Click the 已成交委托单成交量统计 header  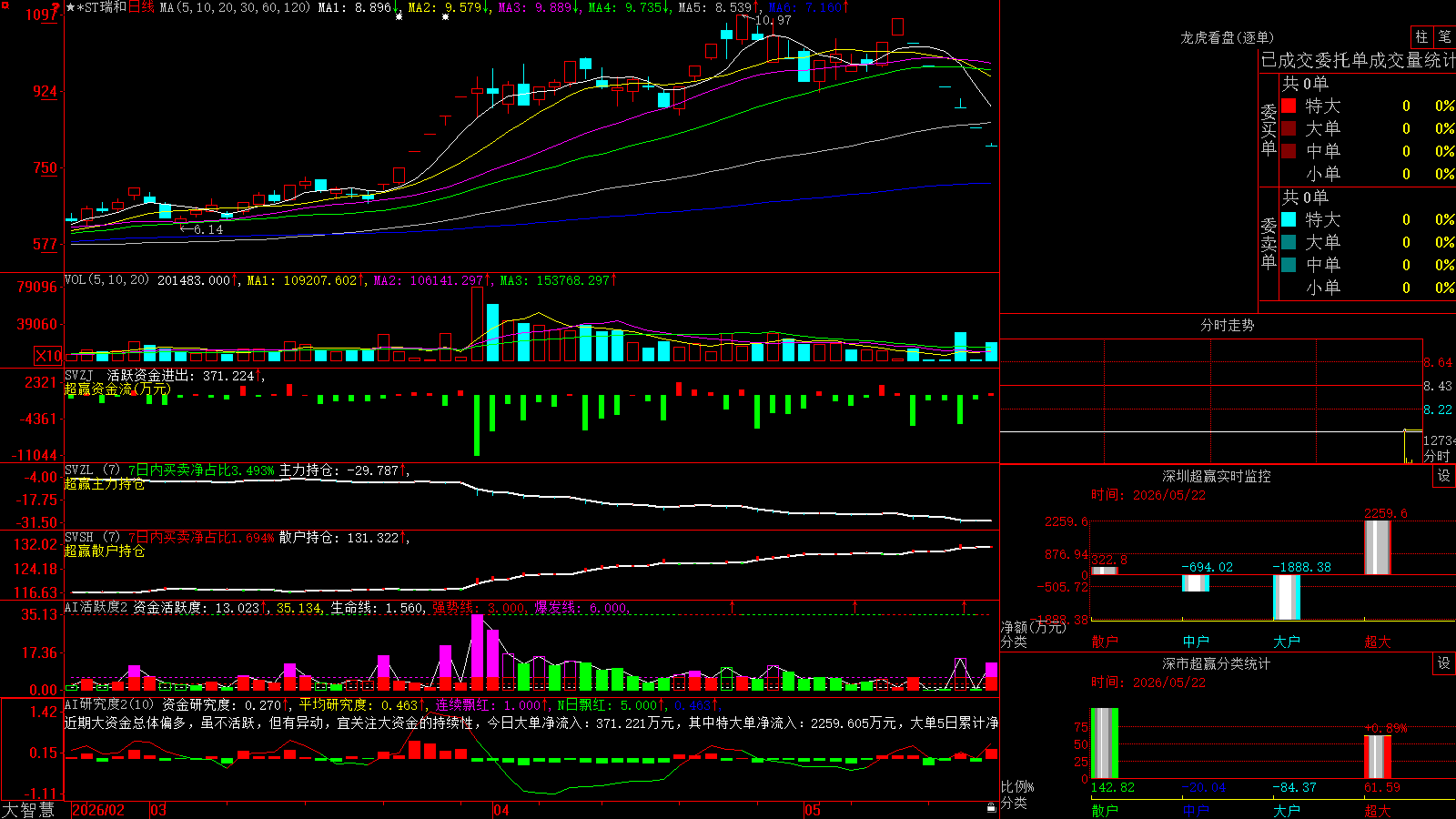1358,60
